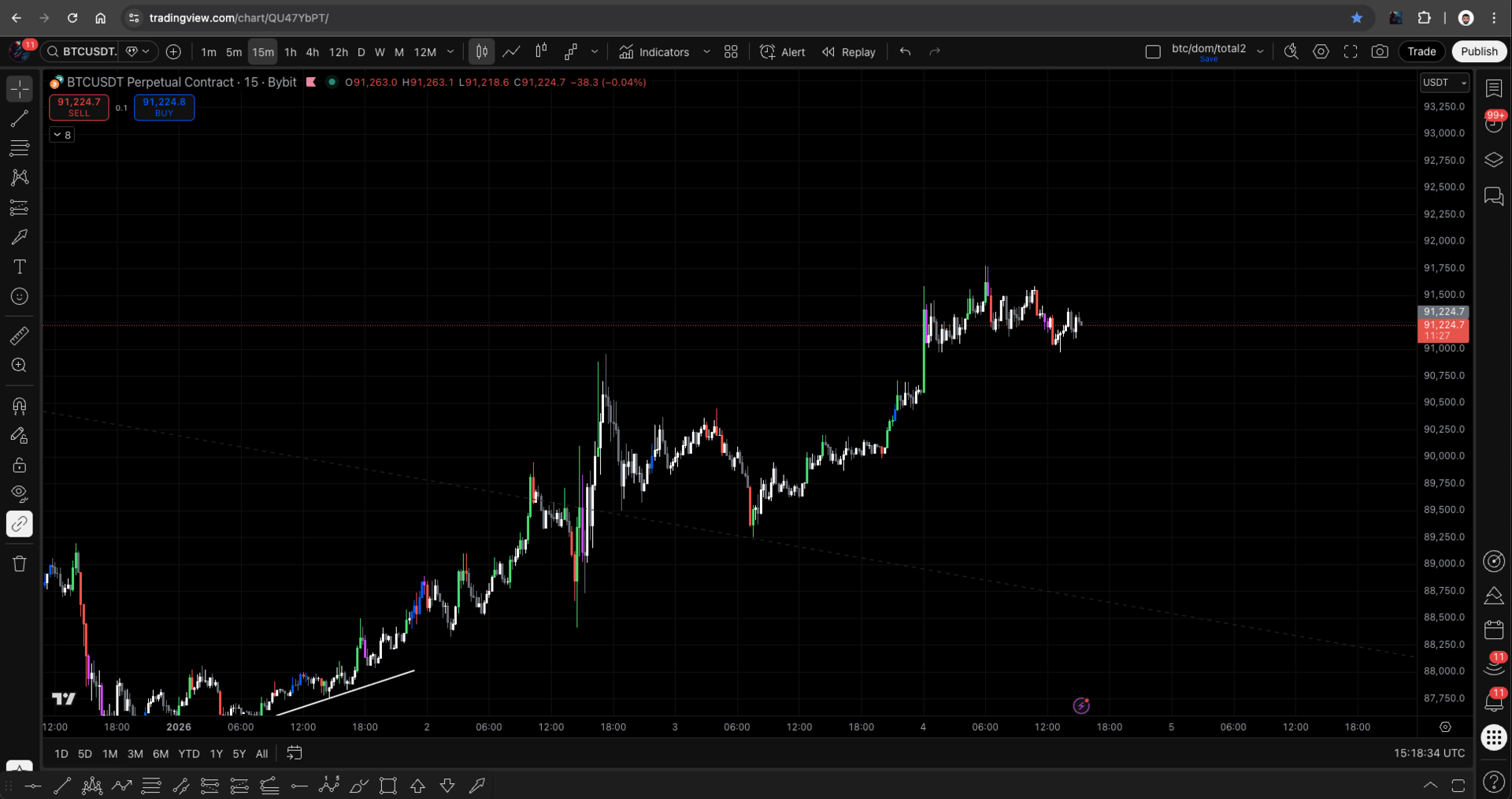Screen dimensions: 1512x799
Task: Create an Alert
Action: point(782,52)
